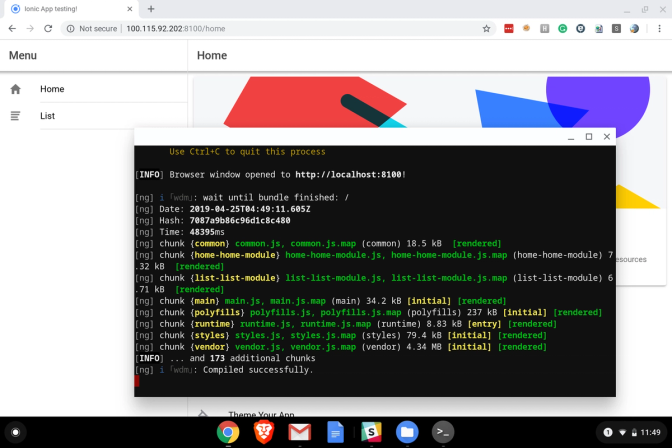672x448 pixels.
Task: Open Files app from the shelf
Action: [407, 432]
